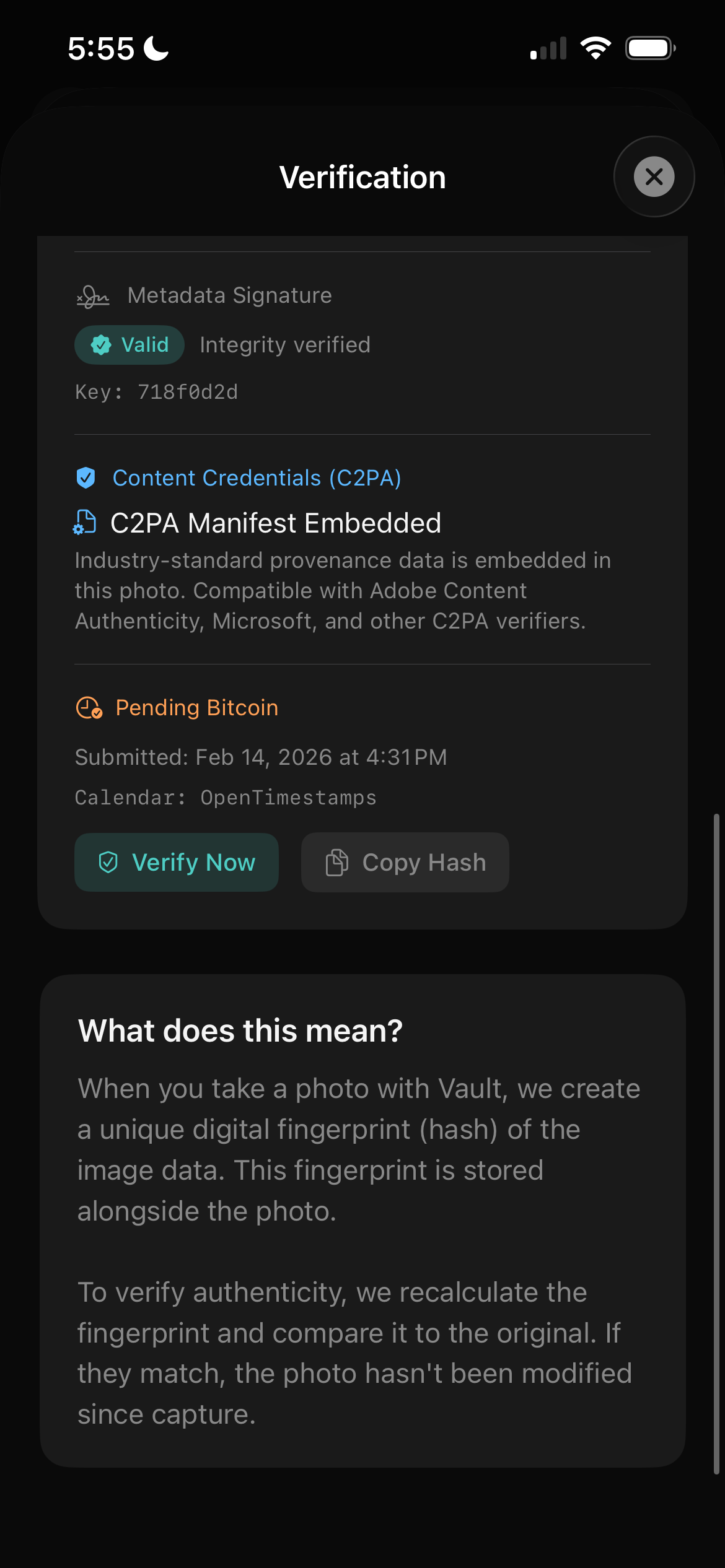Tap the Valid badge checkmark seal icon
This screenshot has height=1568, width=725.
[x=101, y=345]
